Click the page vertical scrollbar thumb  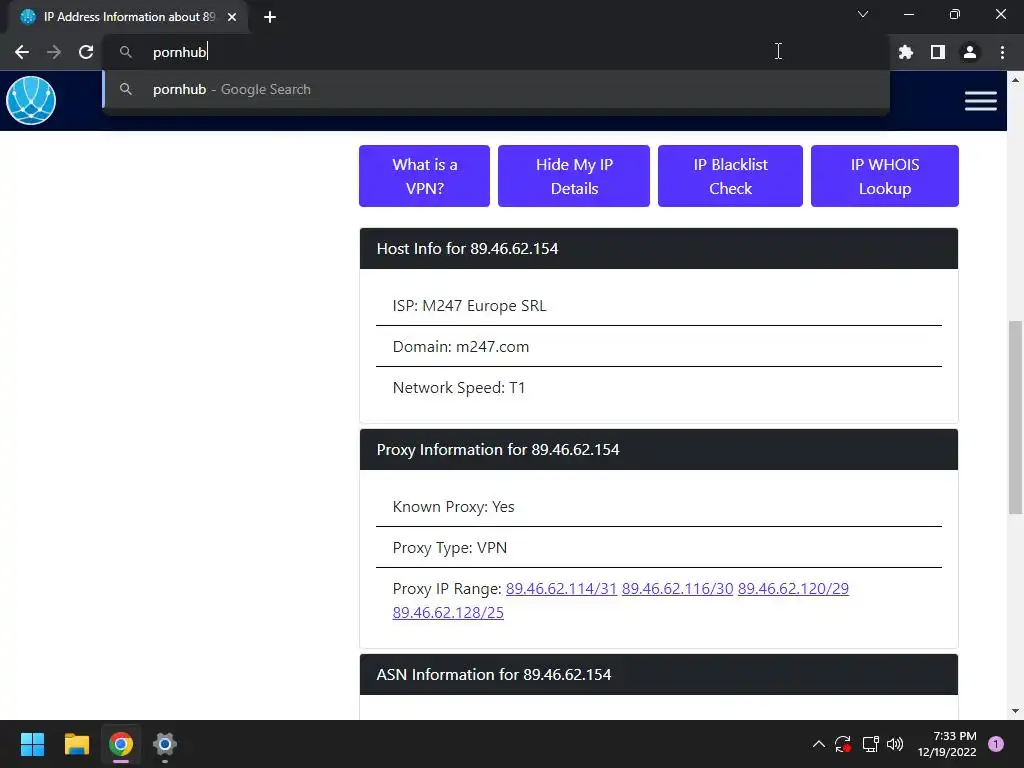[1015, 418]
